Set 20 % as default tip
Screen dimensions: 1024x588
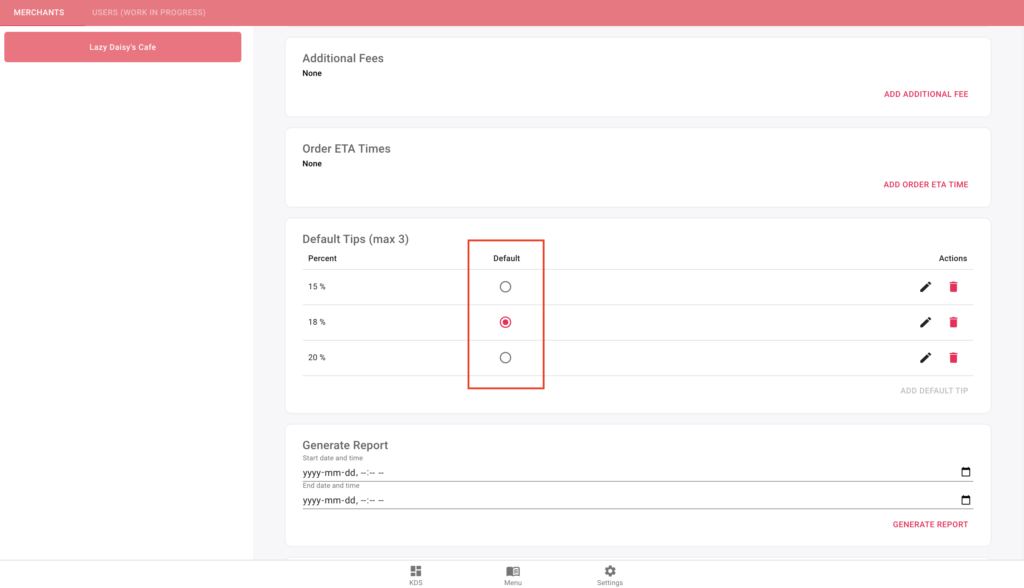pyautogui.click(x=505, y=357)
